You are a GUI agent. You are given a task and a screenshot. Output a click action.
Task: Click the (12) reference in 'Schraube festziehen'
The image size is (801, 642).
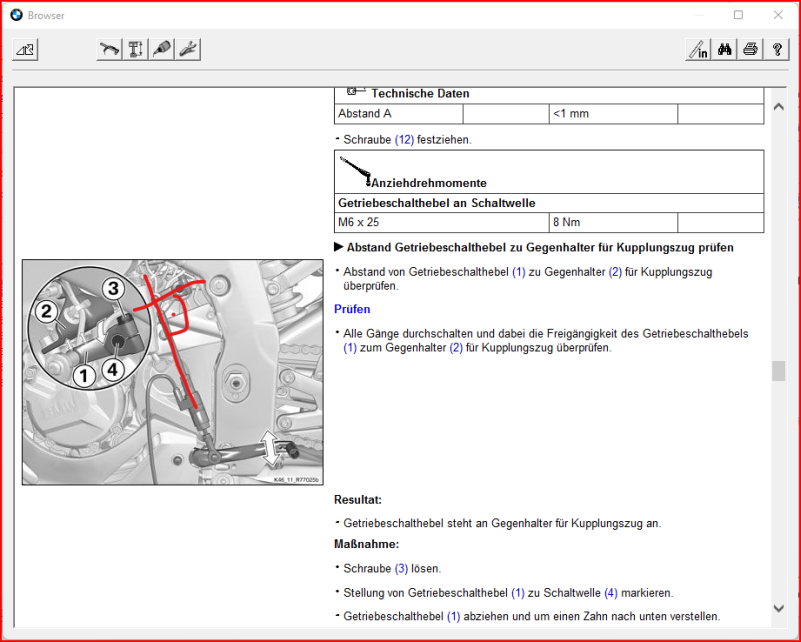(404, 140)
